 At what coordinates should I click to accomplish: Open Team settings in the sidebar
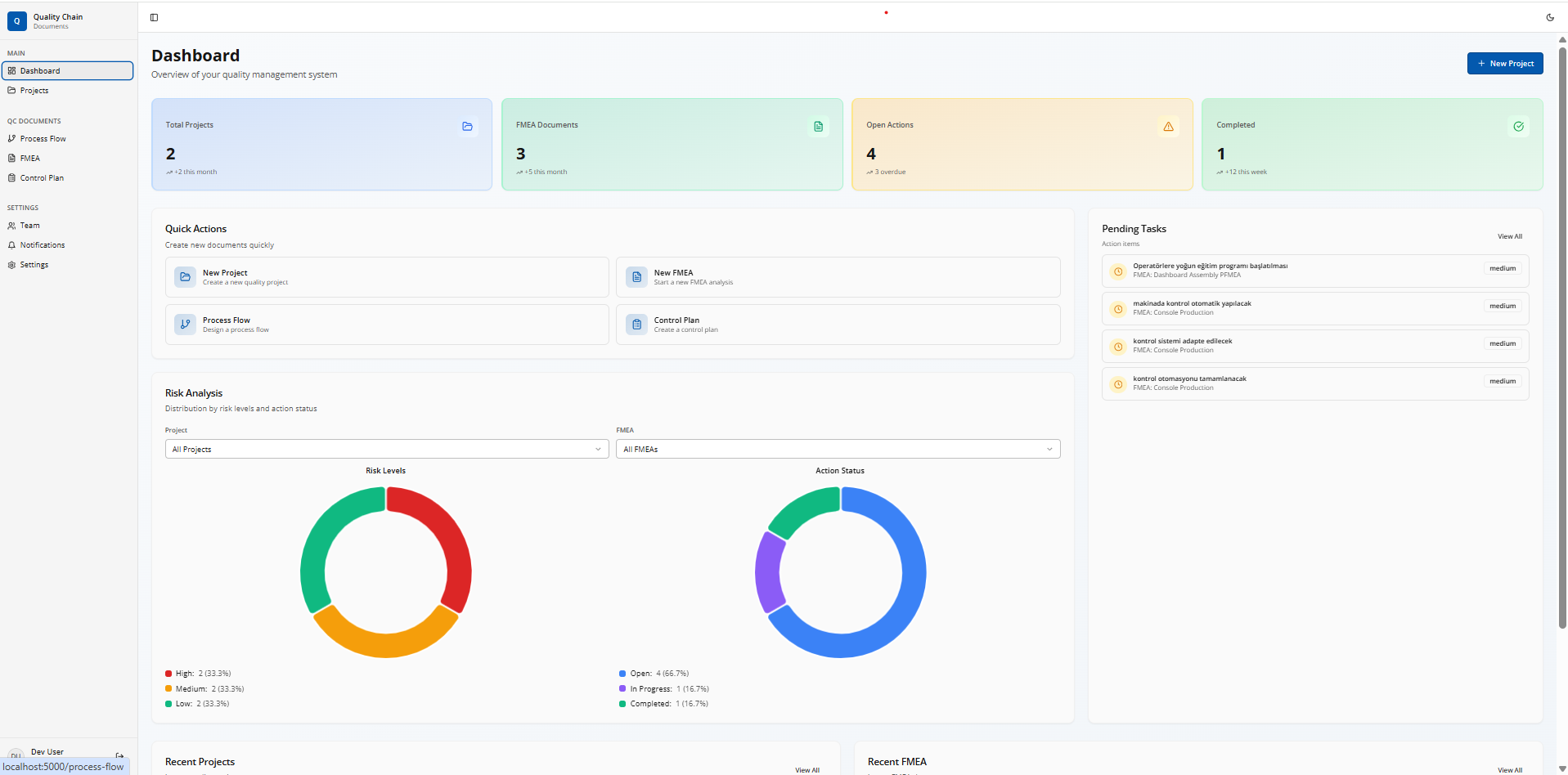pos(29,225)
